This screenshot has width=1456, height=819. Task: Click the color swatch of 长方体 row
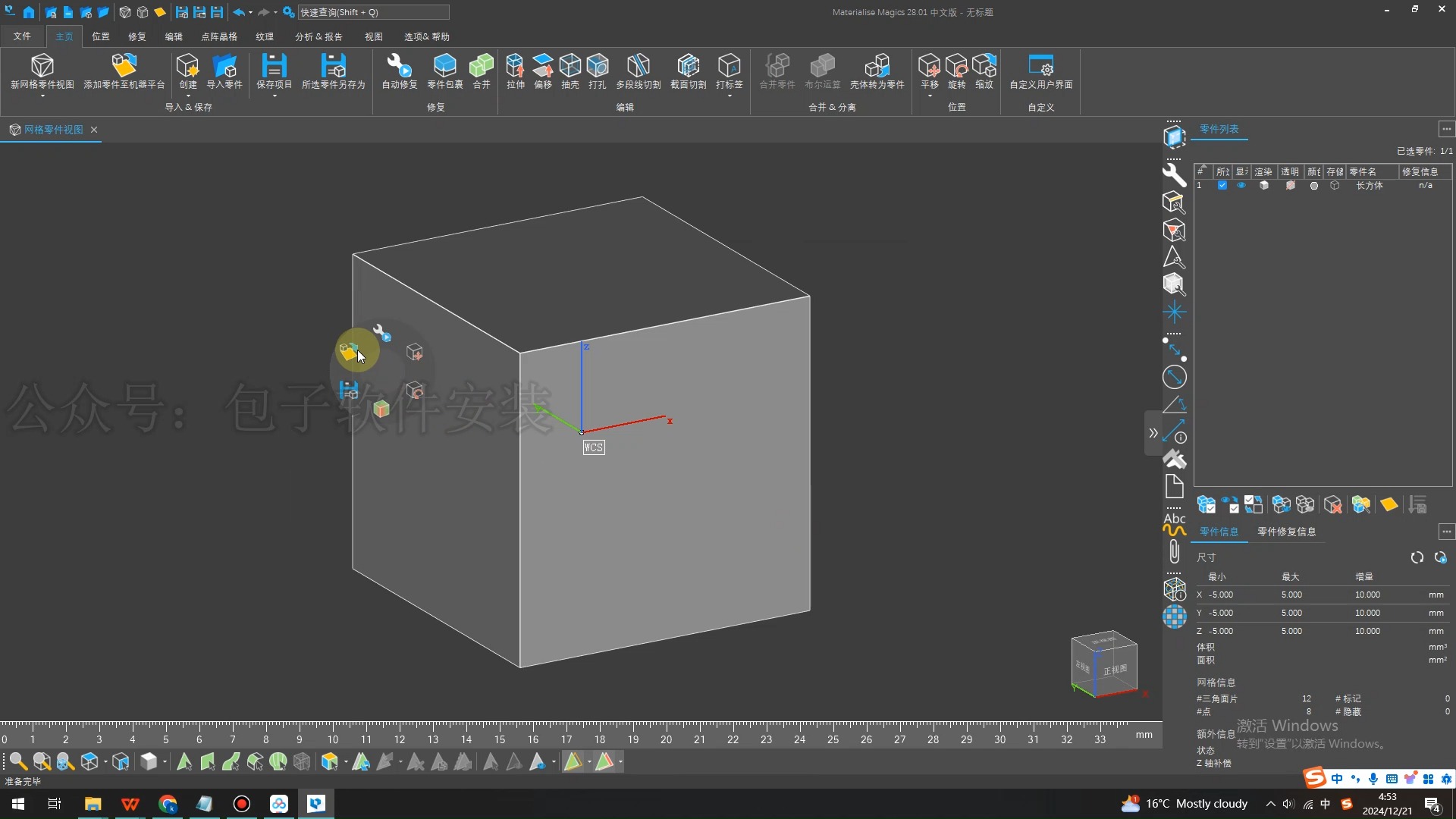1313,186
